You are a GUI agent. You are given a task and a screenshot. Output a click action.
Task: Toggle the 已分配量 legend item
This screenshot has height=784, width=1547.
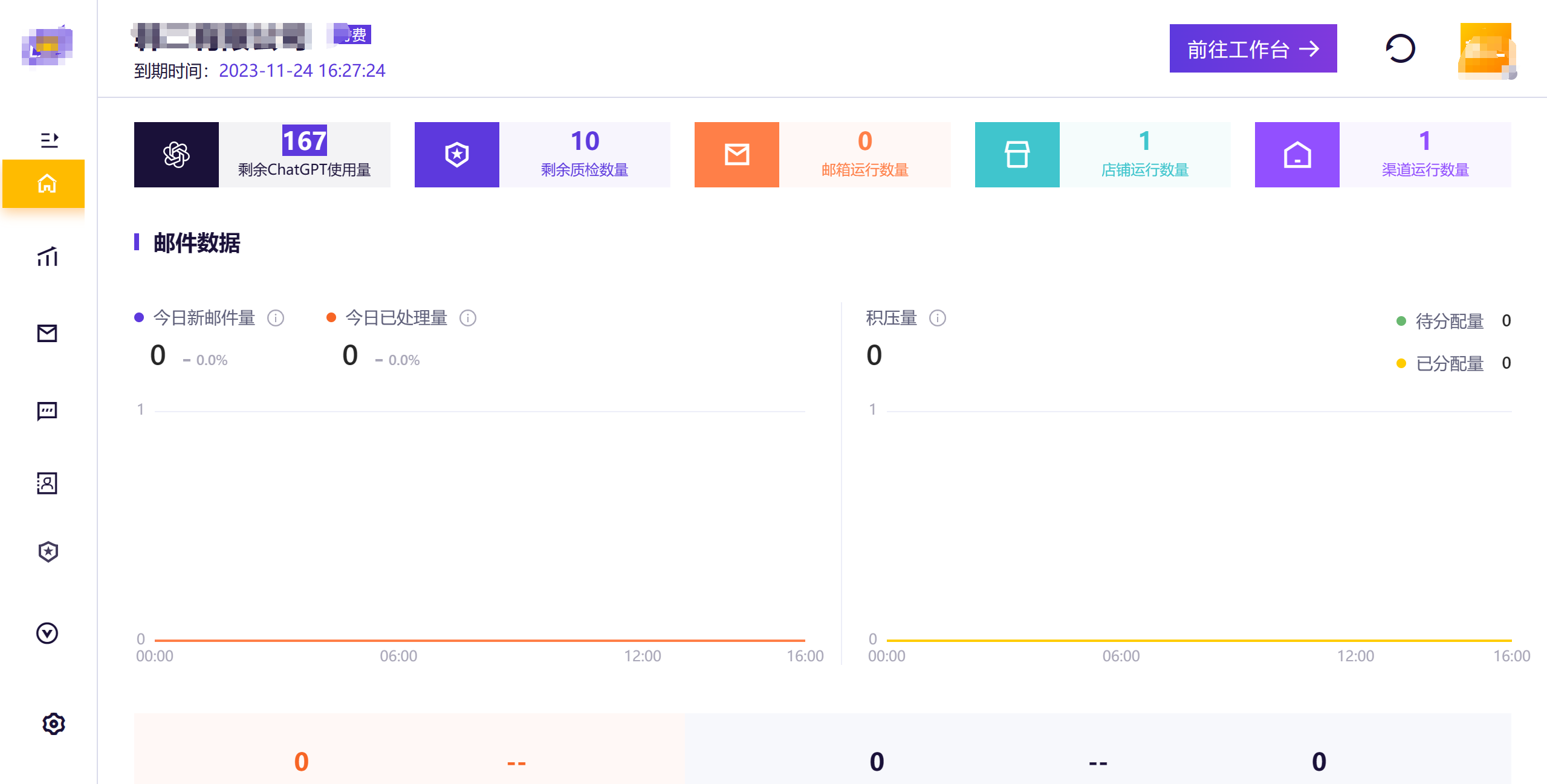click(1441, 363)
